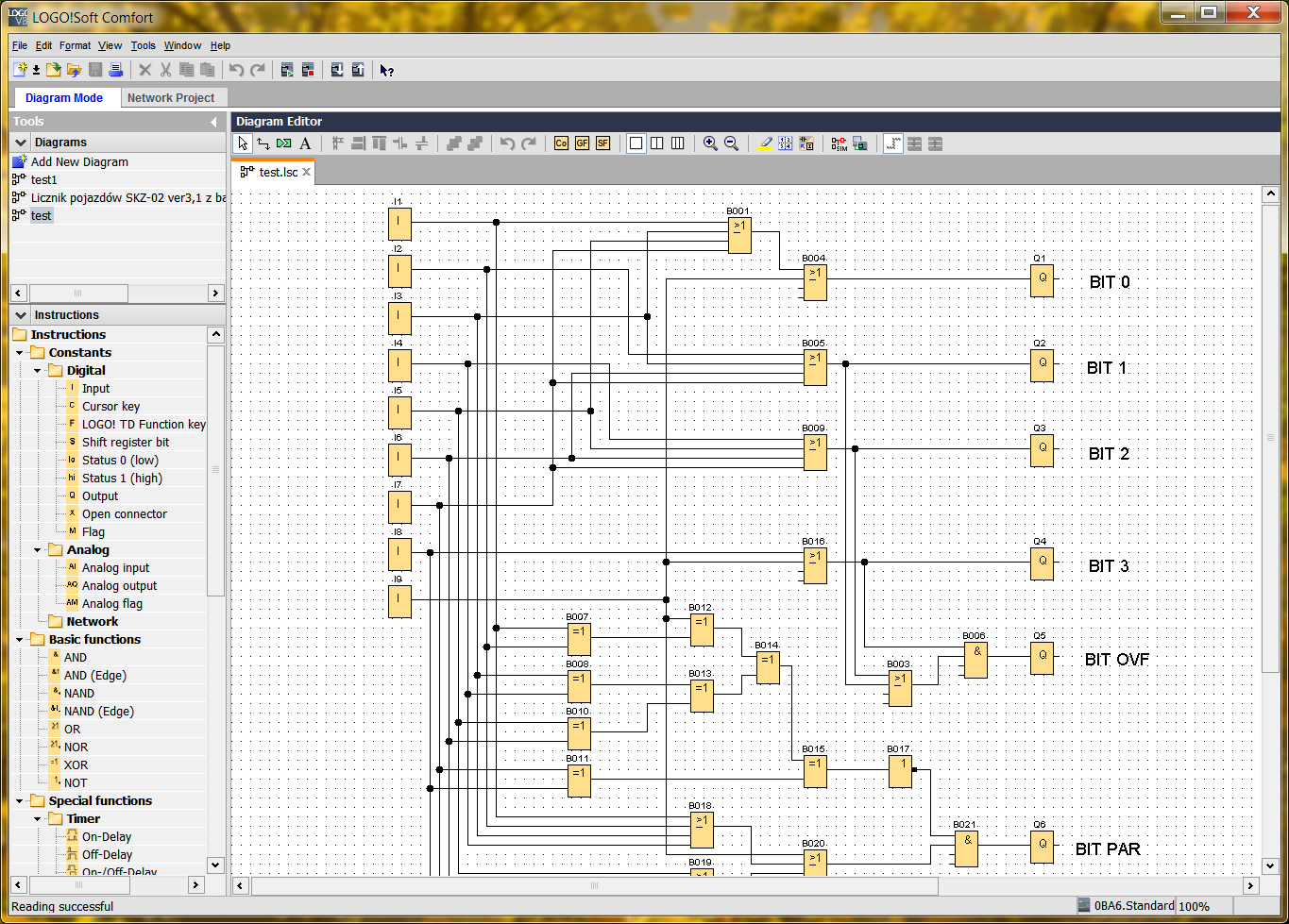
Task: Select the I1 input block
Action: [x=399, y=224]
